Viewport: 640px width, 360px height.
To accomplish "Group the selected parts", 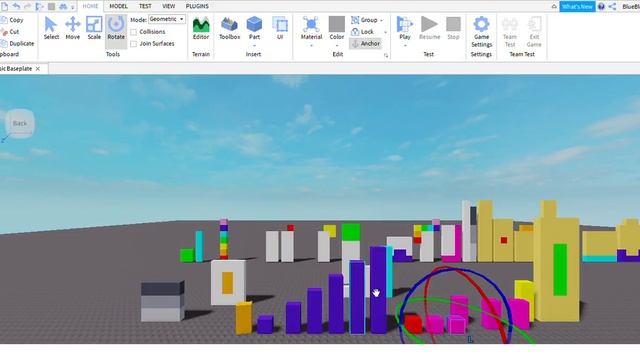I will coord(364,20).
